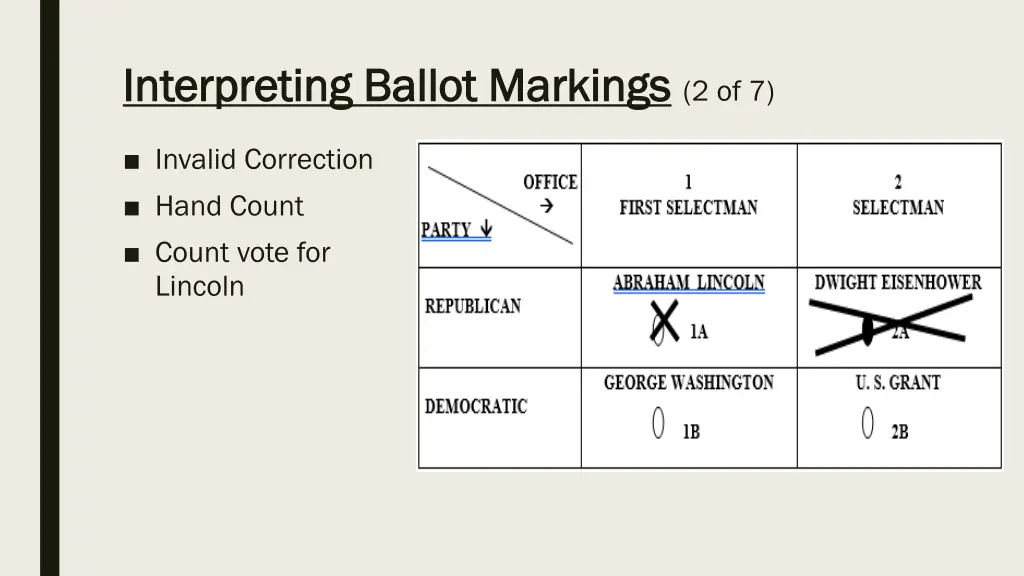The width and height of the screenshot is (1024, 576).
Task: Click the GEORGE WASHINGTON candidate name
Action: (688, 382)
